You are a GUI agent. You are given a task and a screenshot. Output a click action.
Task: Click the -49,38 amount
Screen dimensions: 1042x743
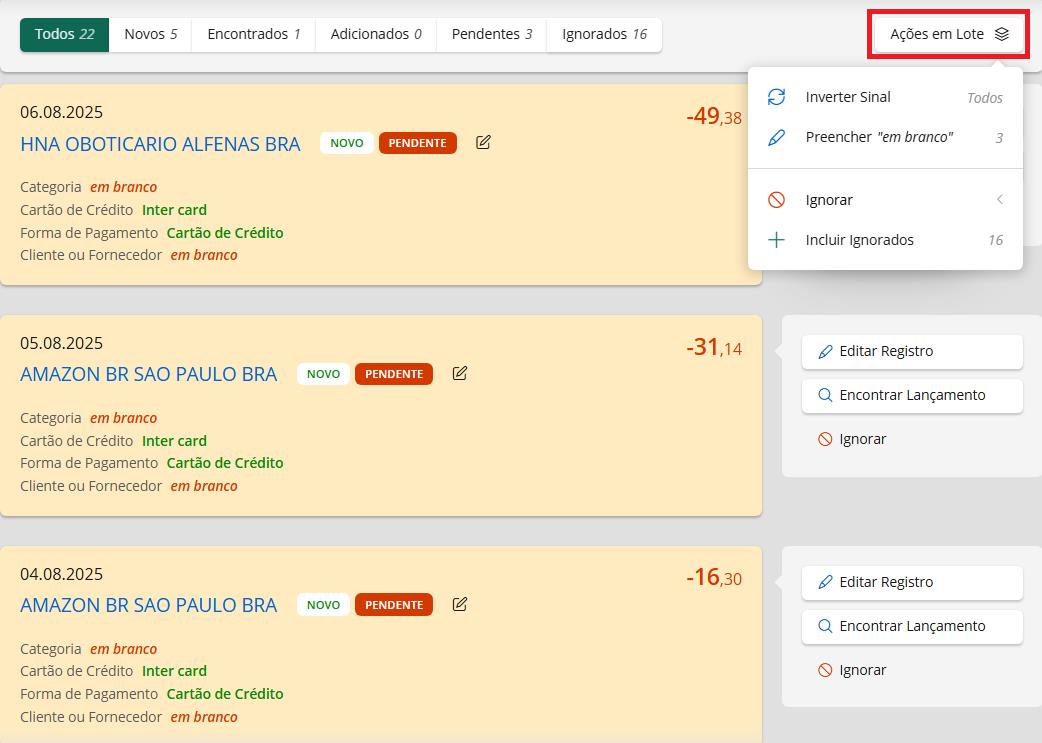click(714, 116)
